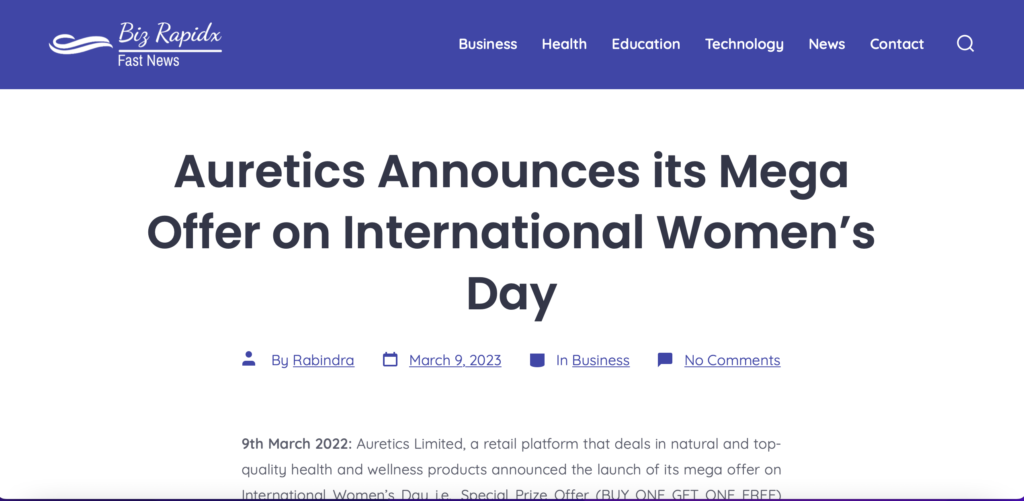Click the comments speech bubble icon
1024x501 pixels.
(665, 360)
